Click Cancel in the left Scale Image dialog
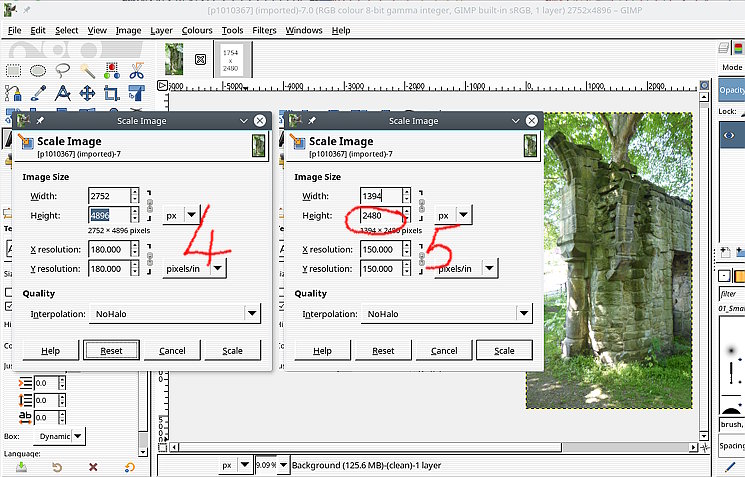The height and width of the screenshot is (477, 745). coord(172,351)
